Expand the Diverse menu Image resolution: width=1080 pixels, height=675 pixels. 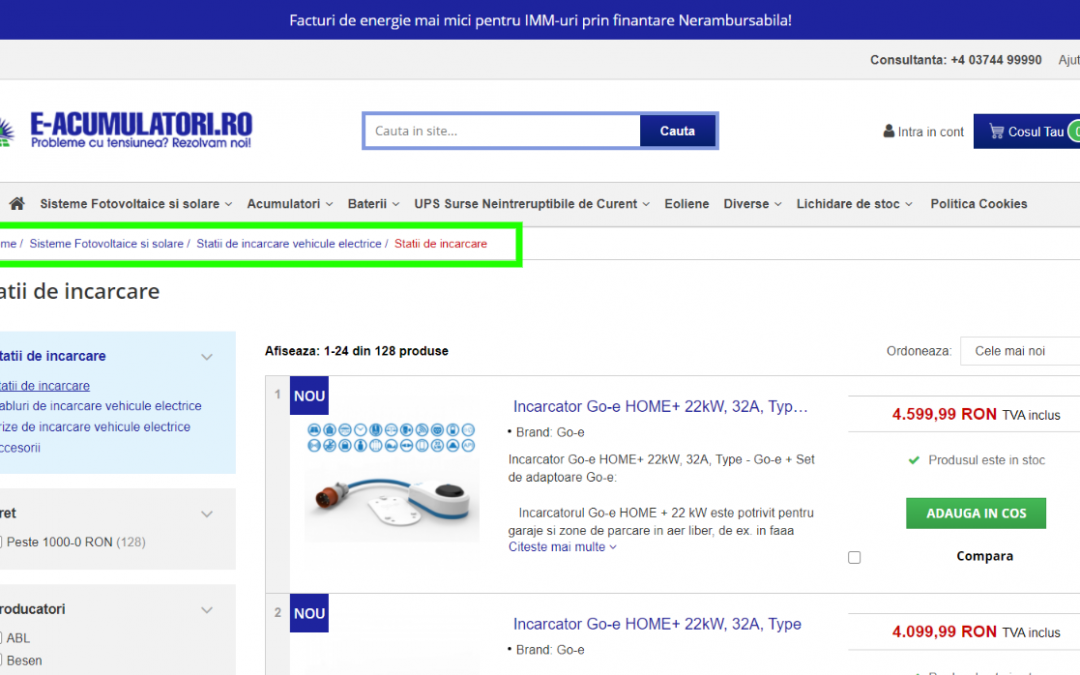pos(752,204)
